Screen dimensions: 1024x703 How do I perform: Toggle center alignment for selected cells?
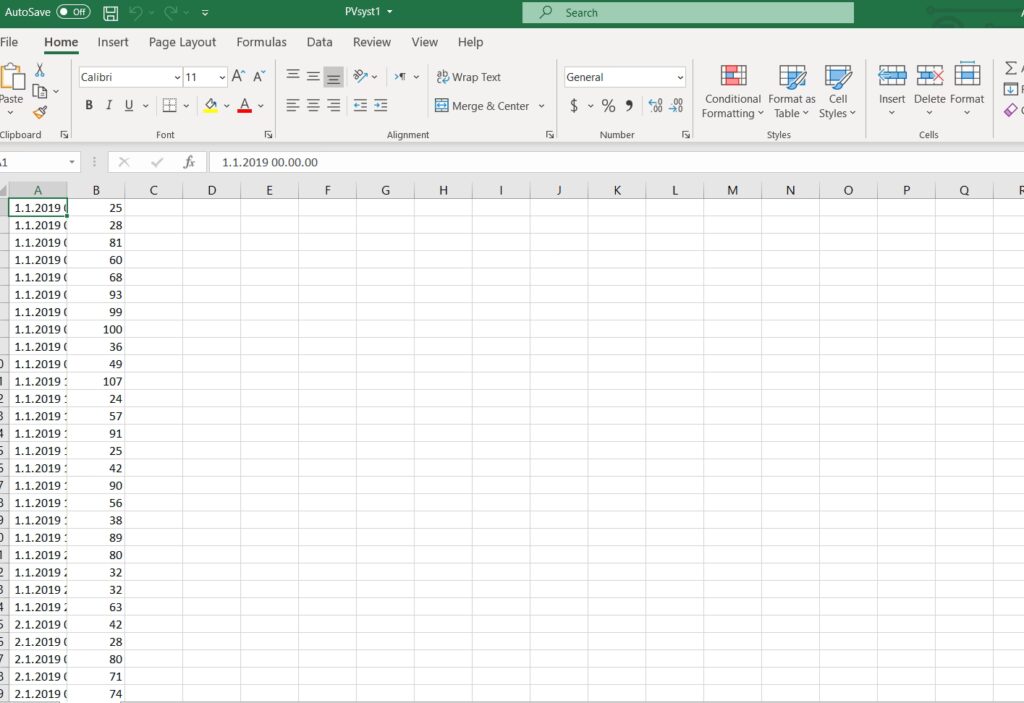coord(312,105)
